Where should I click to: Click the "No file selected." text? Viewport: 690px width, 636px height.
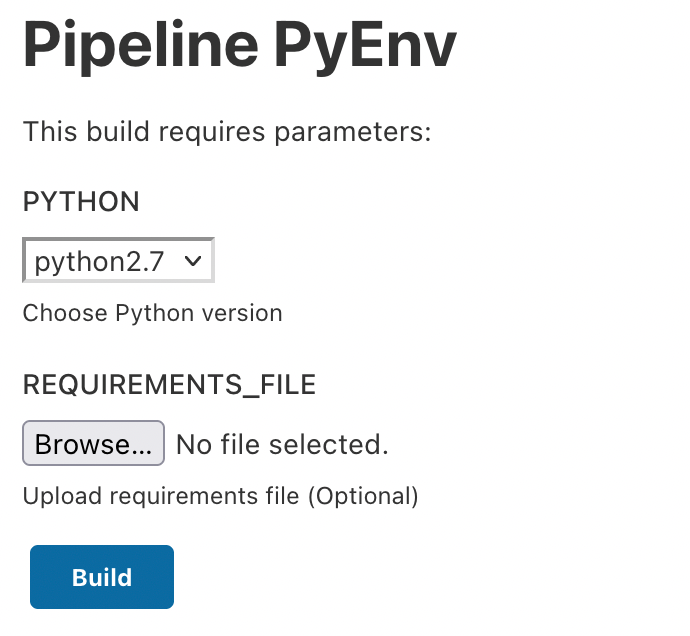(282, 444)
